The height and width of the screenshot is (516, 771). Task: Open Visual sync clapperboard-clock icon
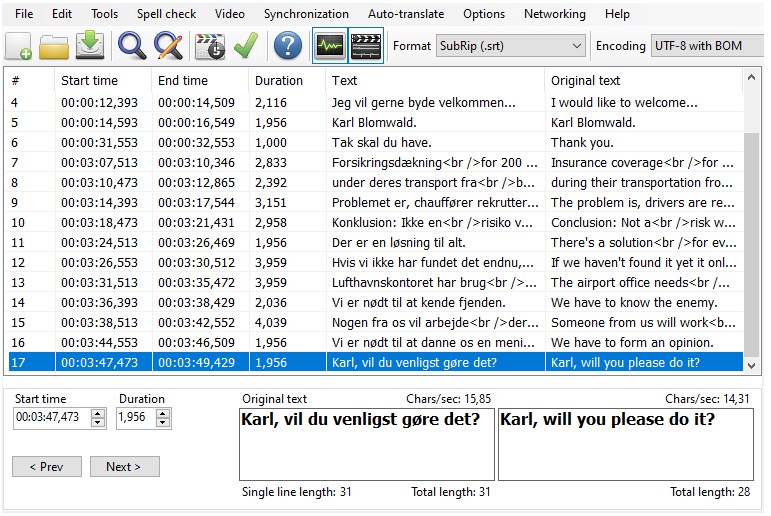click(x=210, y=46)
